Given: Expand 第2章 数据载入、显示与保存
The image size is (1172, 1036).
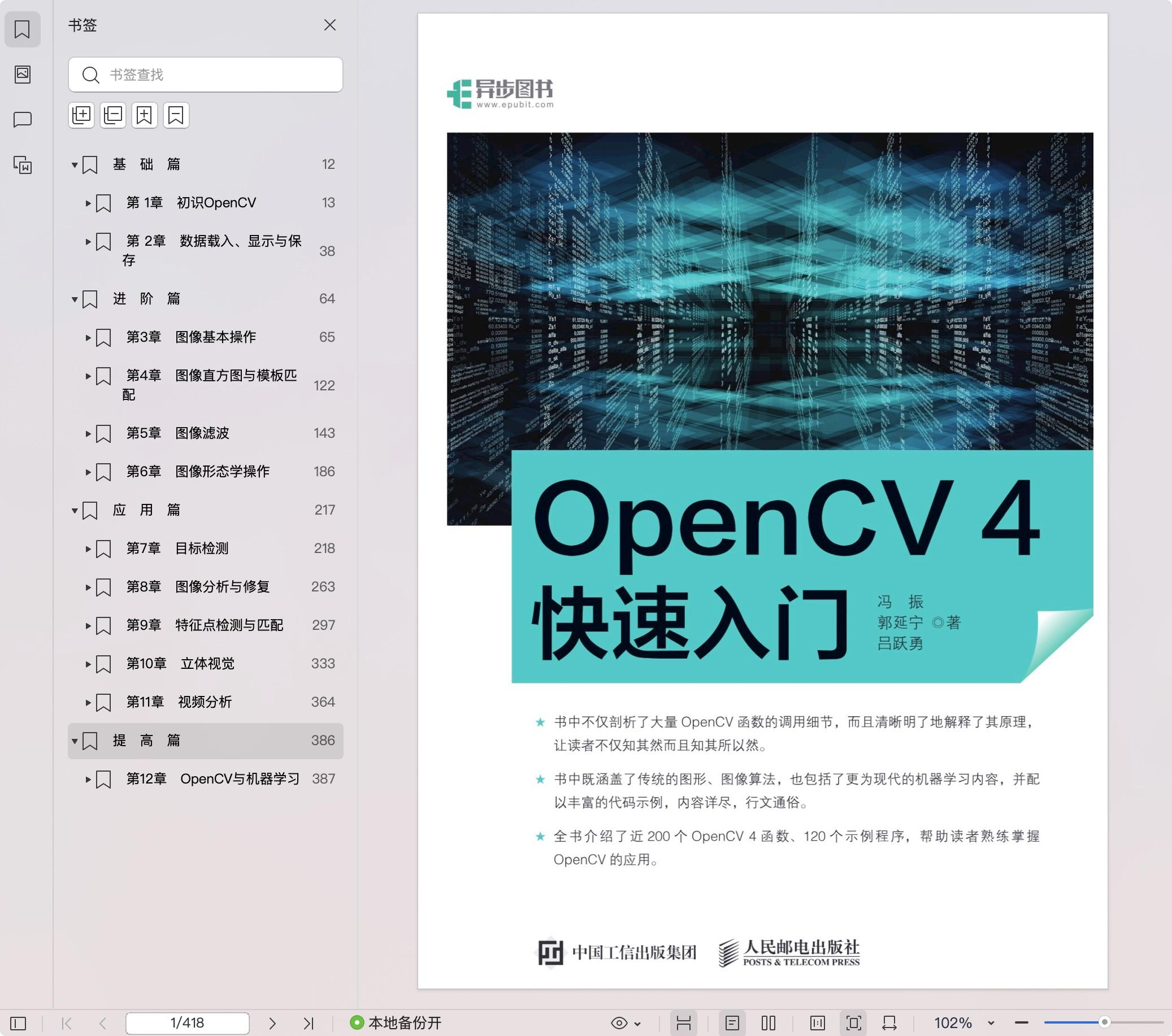Looking at the screenshot, I should [88, 242].
